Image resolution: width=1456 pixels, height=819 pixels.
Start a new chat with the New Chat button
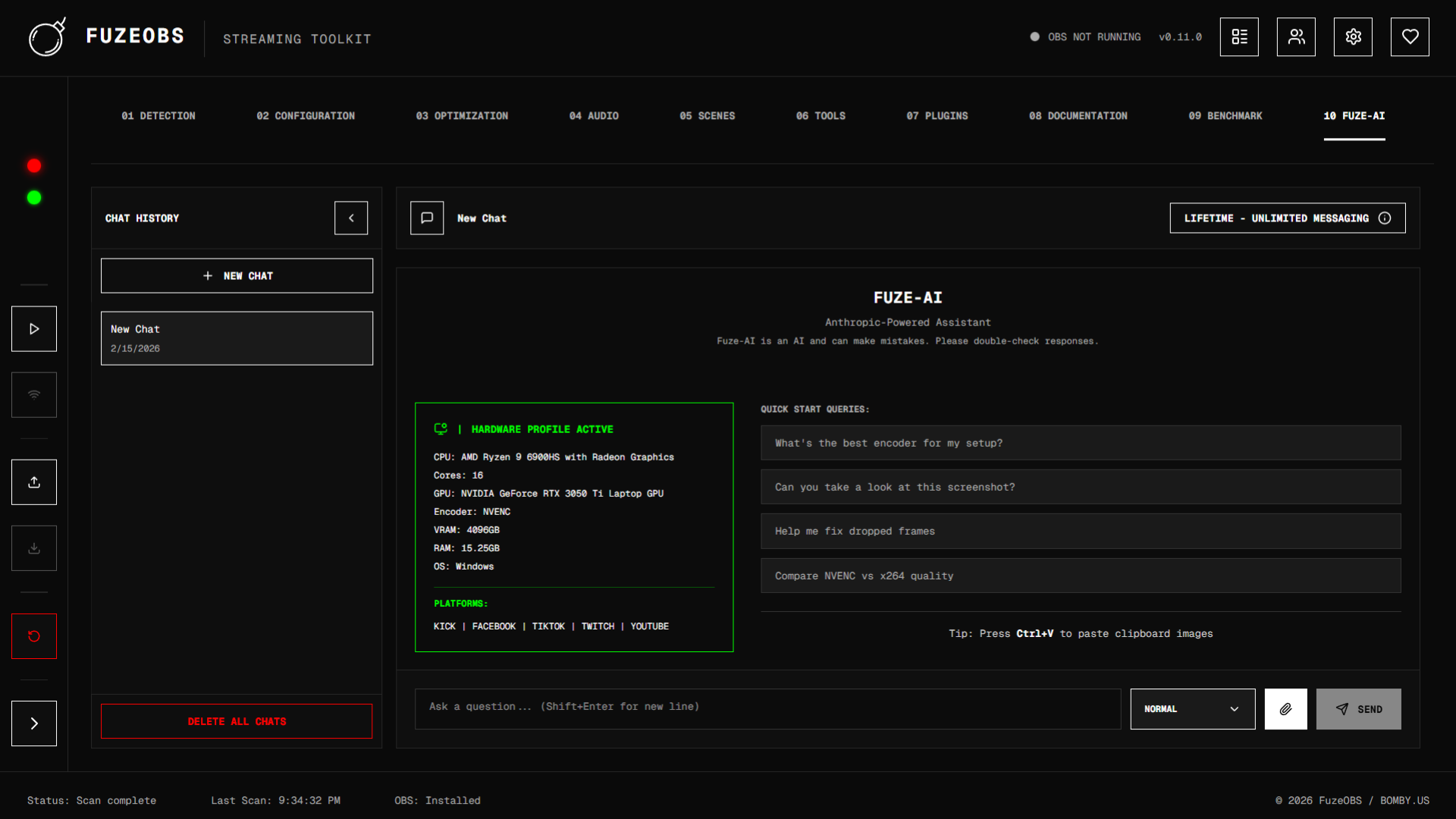[x=237, y=275]
